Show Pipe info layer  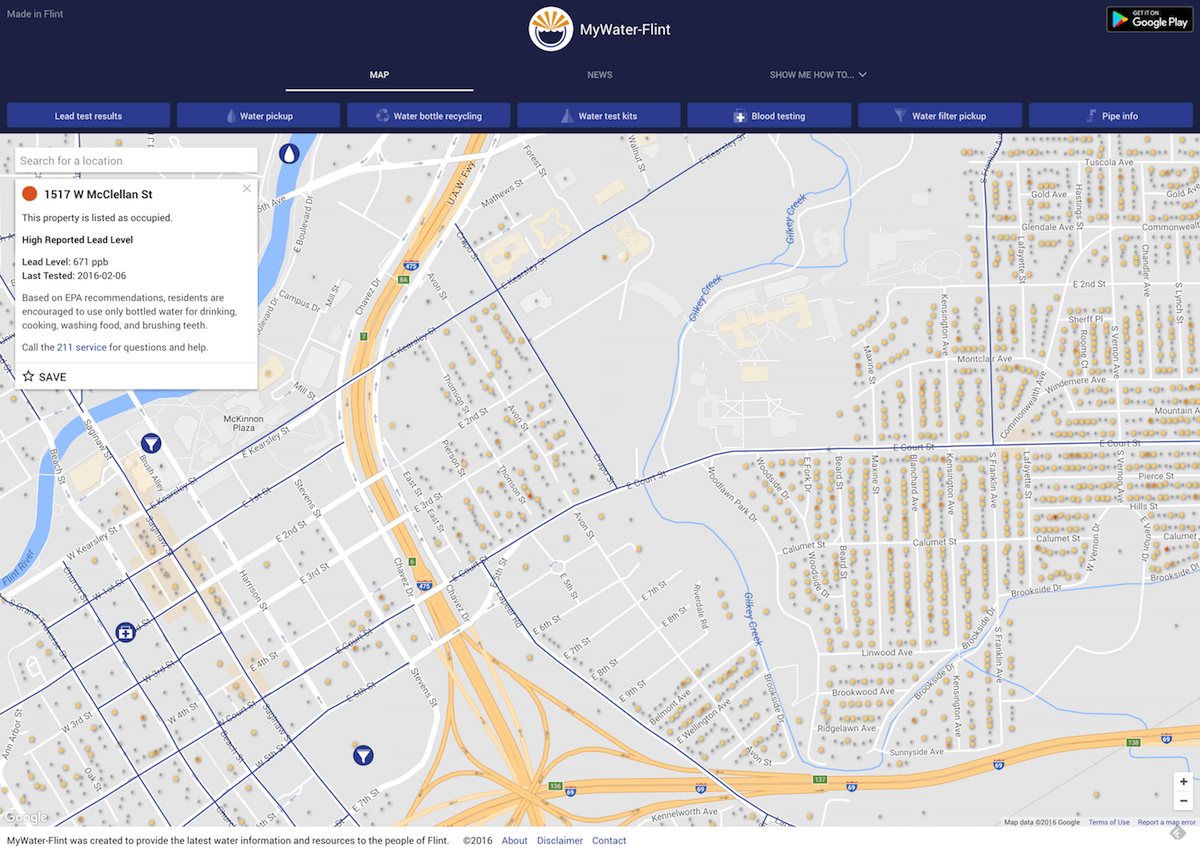[1111, 116]
